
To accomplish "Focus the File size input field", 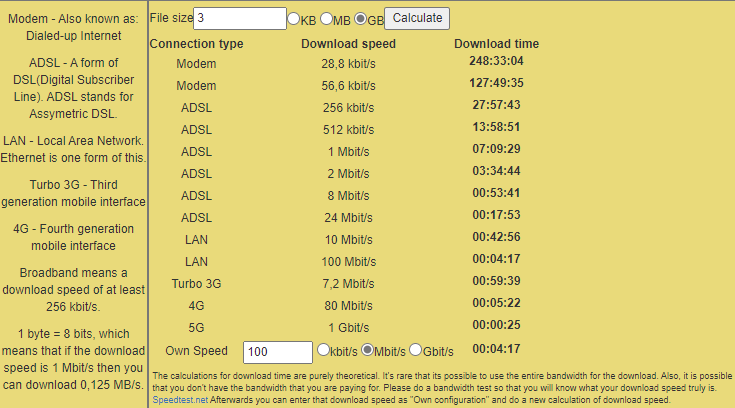I will [240, 18].
